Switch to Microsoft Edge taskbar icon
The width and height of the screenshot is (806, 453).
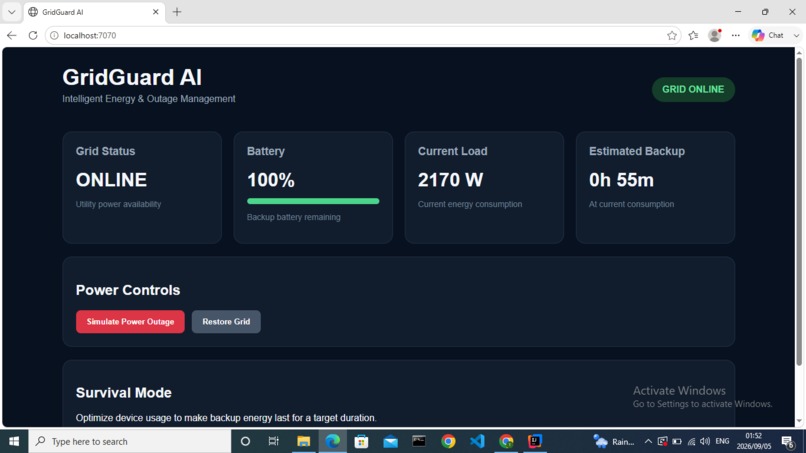(333, 441)
